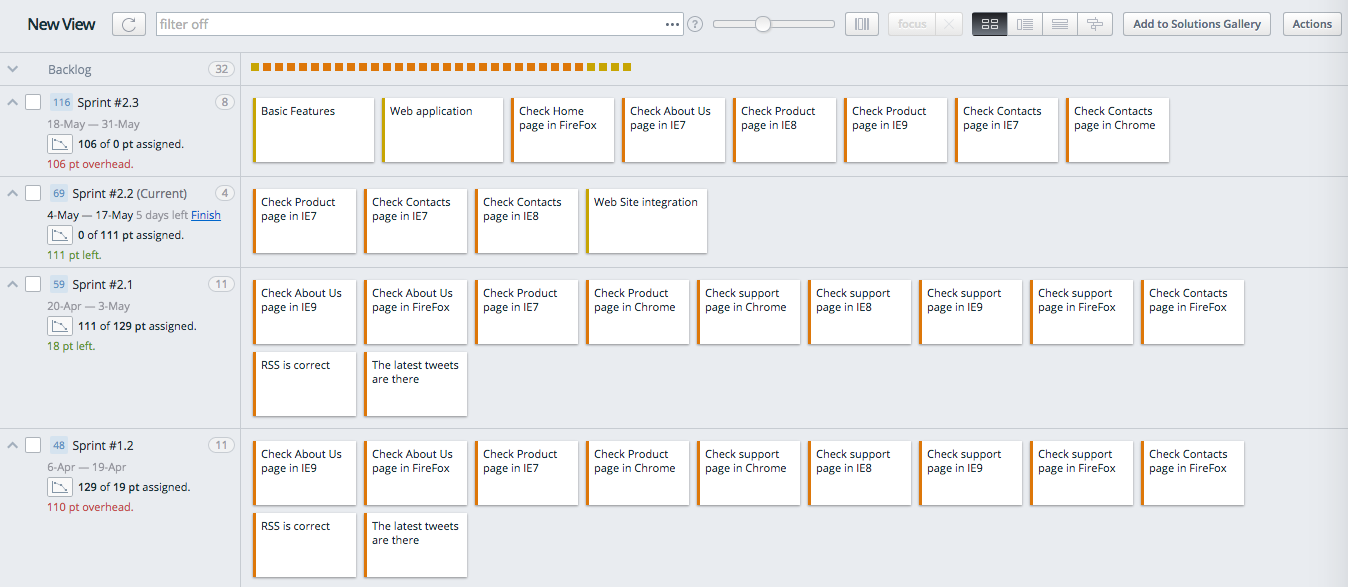Image resolution: width=1348 pixels, height=587 pixels.
Task: Click the ID badge 69 of Sprint #2.2
Action: 59,193
